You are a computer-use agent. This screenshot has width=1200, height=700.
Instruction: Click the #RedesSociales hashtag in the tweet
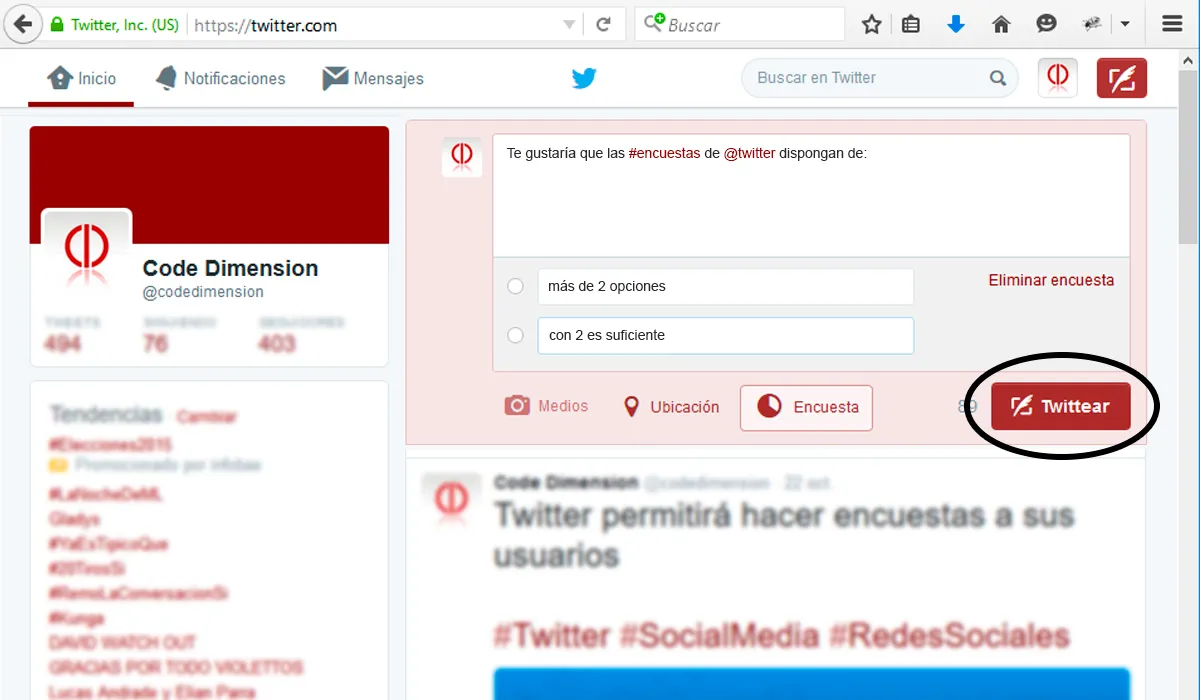click(950, 635)
